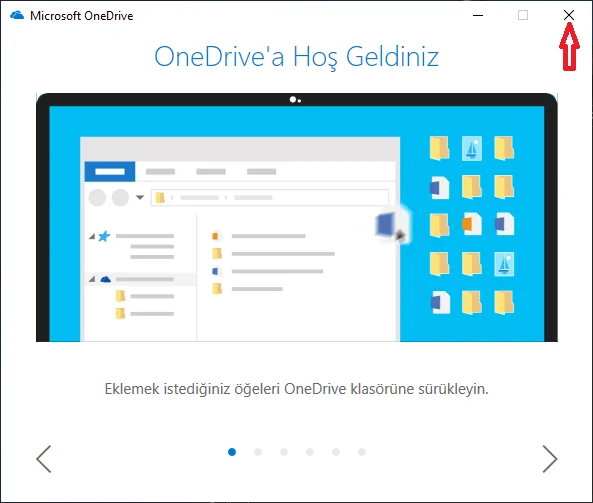The image size is (593, 503).
Task: Go back with the previous slide arrow
Action: click(43, 459)
